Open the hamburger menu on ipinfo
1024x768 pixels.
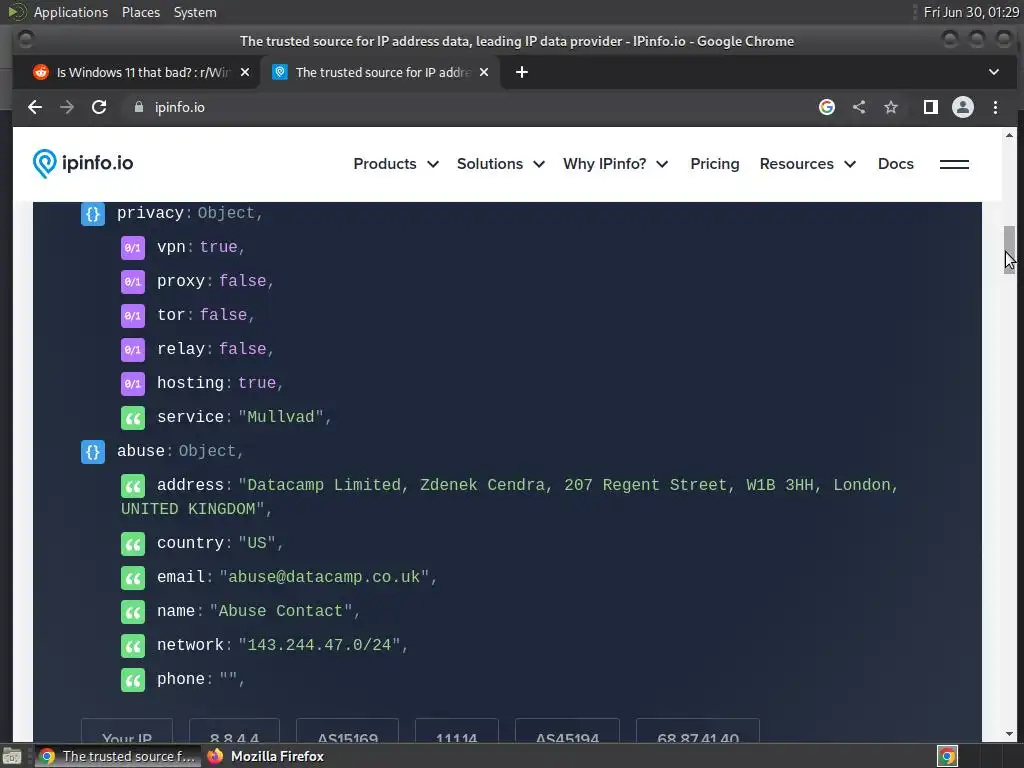(954, 164)
